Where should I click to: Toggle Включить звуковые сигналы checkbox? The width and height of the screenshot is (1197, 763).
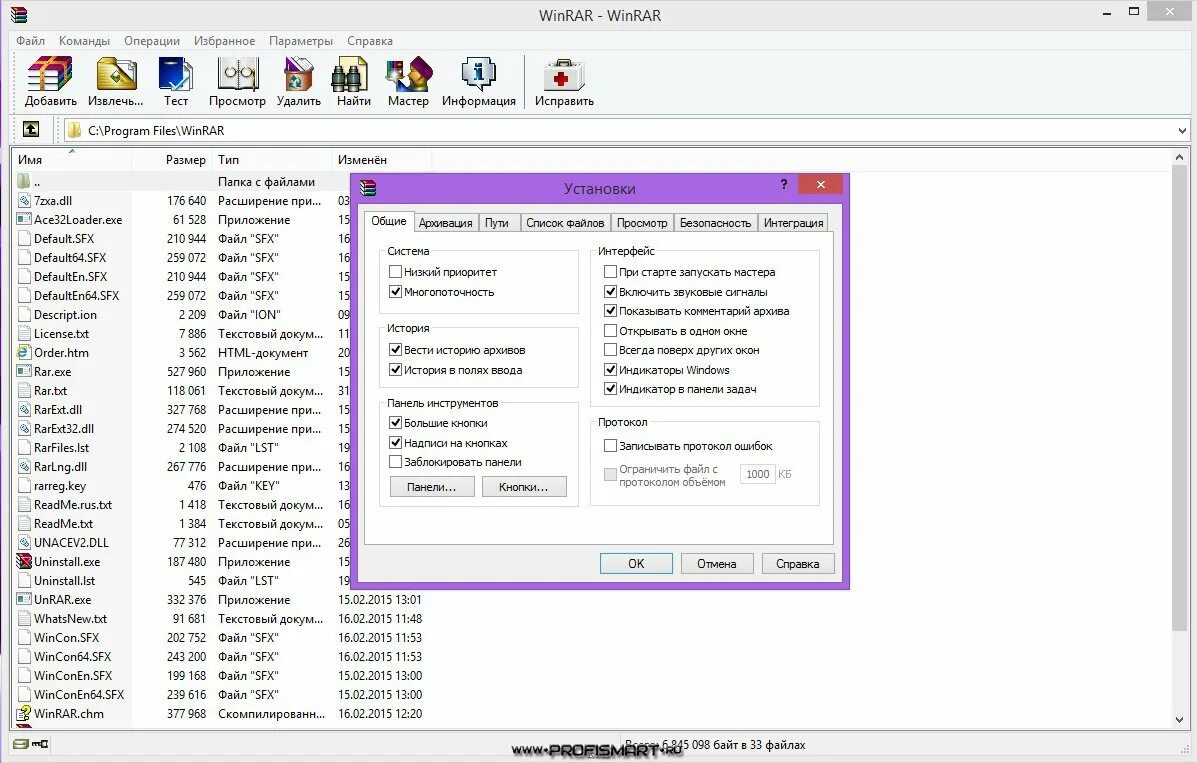pyautogui.click(x=610, y=291)
